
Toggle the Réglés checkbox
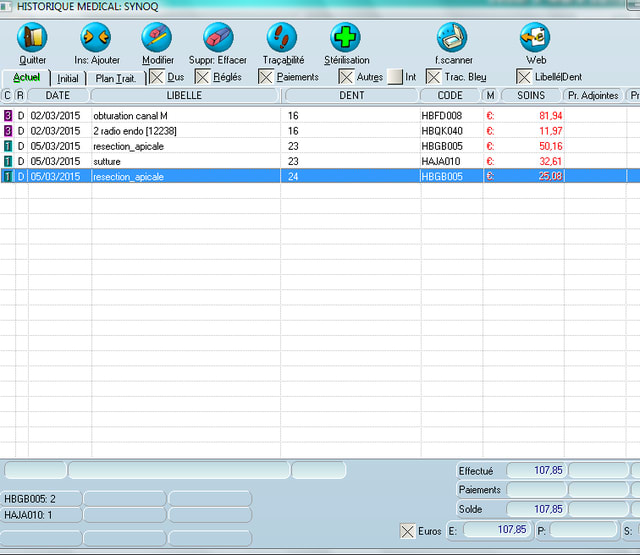pos(203,77)
